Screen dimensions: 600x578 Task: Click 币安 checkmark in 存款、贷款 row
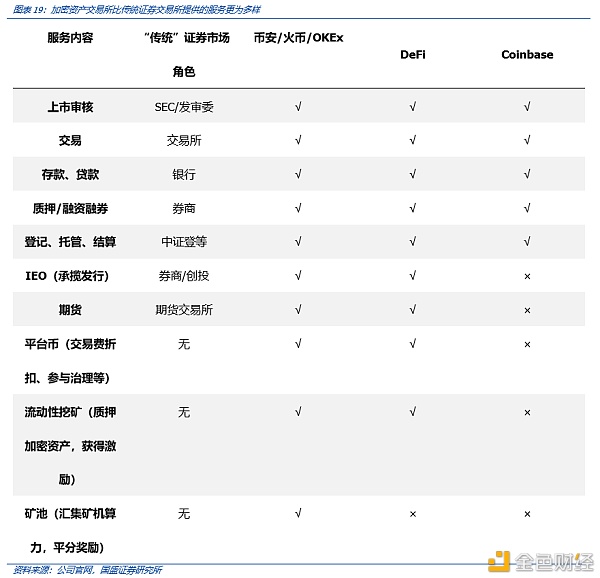tap(298, 174)
